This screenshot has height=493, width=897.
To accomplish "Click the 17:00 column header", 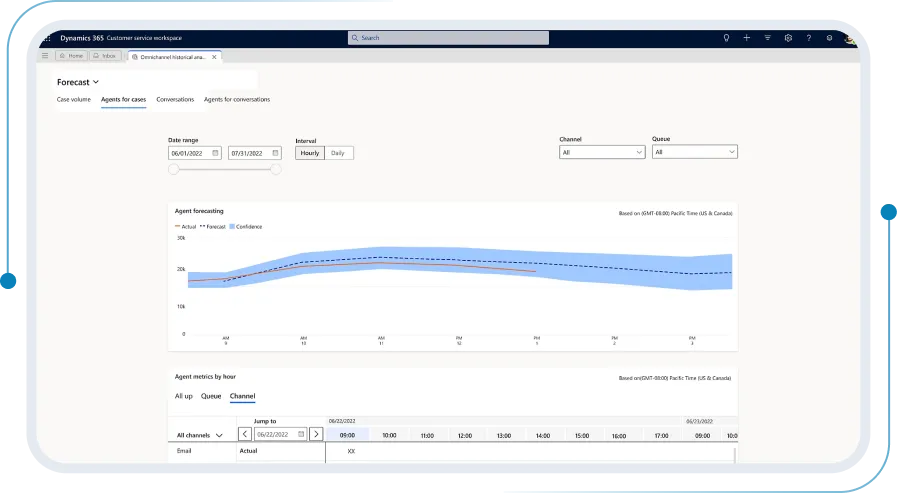I will pos(661,436).
